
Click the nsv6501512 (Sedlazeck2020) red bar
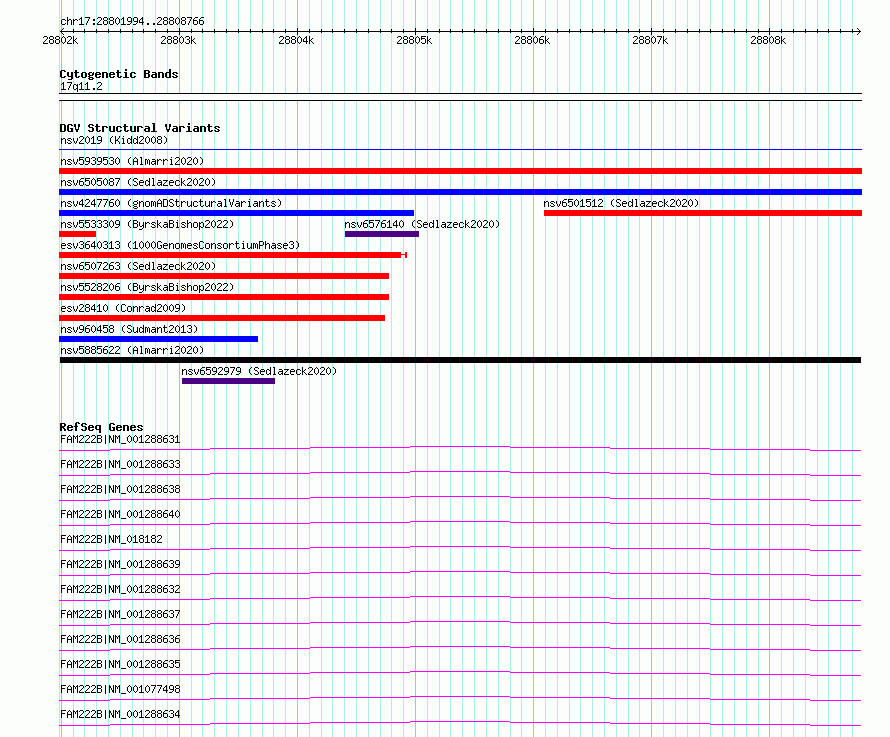click(703, 213)
